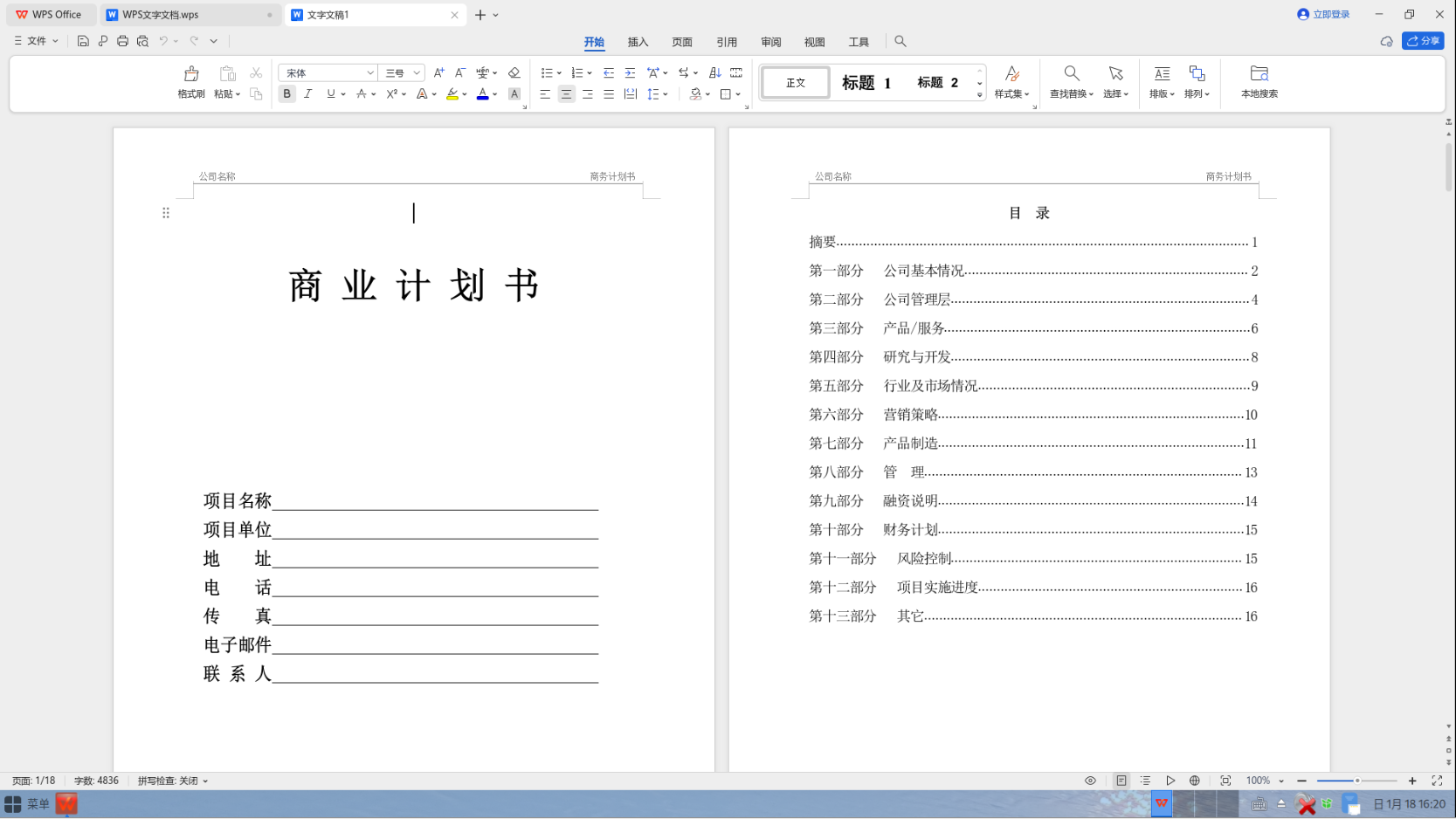Toggle bold formatting
The image size is (1456, 819).
[286, 93]
